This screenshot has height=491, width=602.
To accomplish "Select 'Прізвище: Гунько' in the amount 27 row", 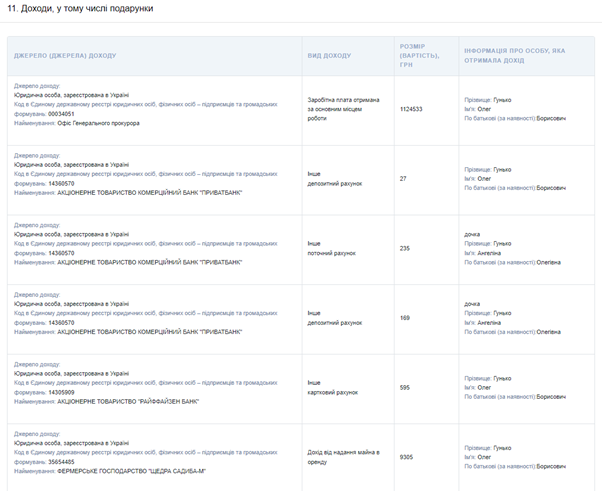I will [x=488, y=169].
